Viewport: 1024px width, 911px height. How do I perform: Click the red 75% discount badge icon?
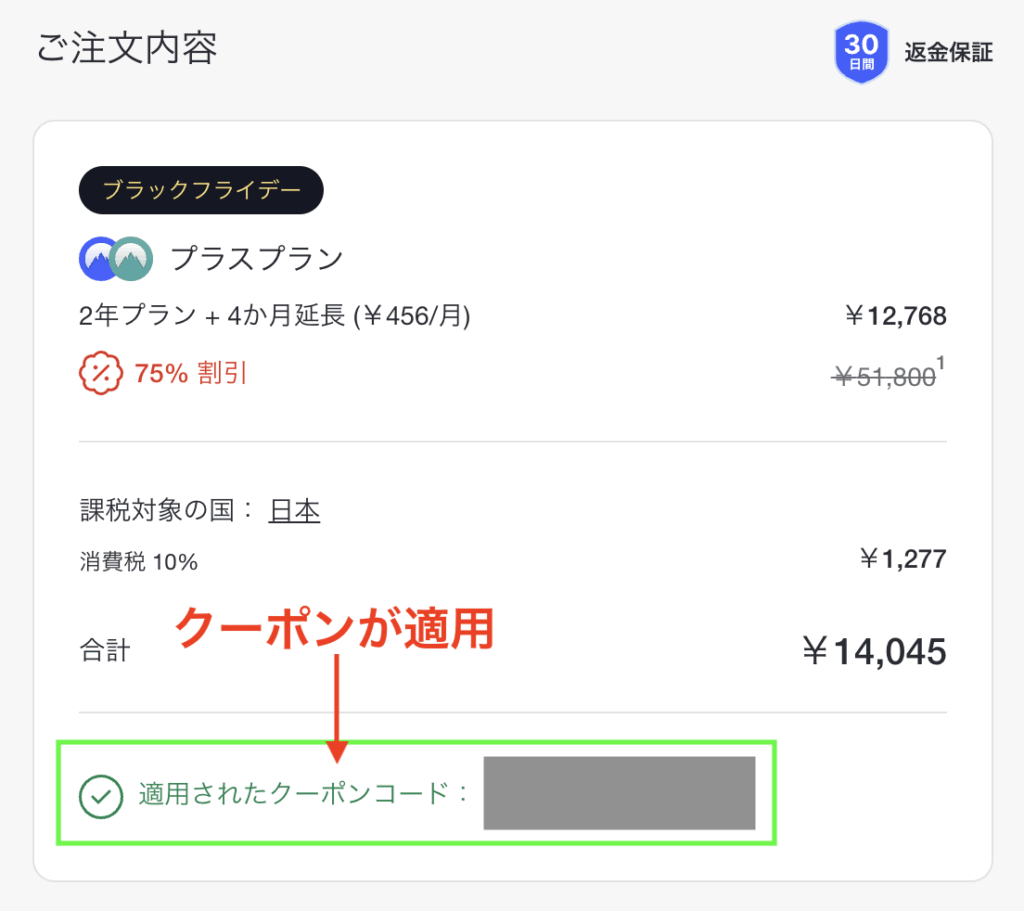pos(100,374)
